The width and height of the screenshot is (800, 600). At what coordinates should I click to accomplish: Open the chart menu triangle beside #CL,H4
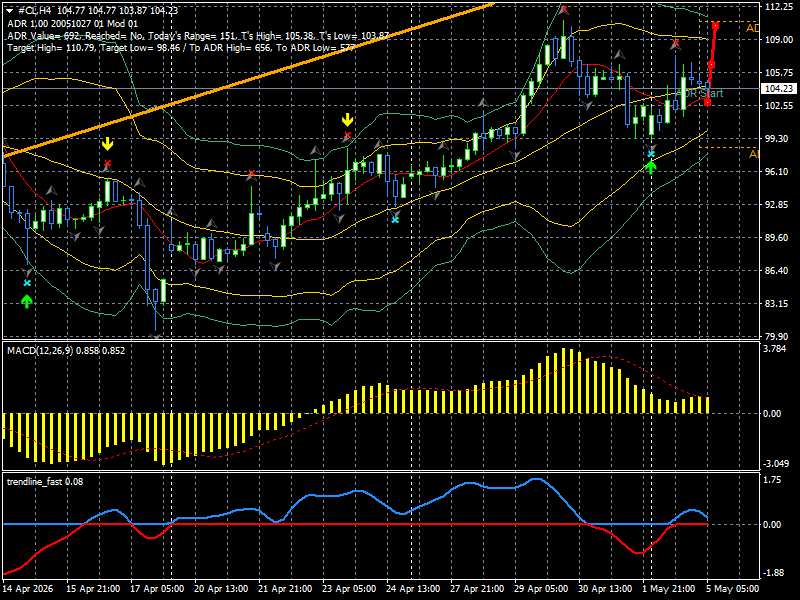click(x=10, y=11)
